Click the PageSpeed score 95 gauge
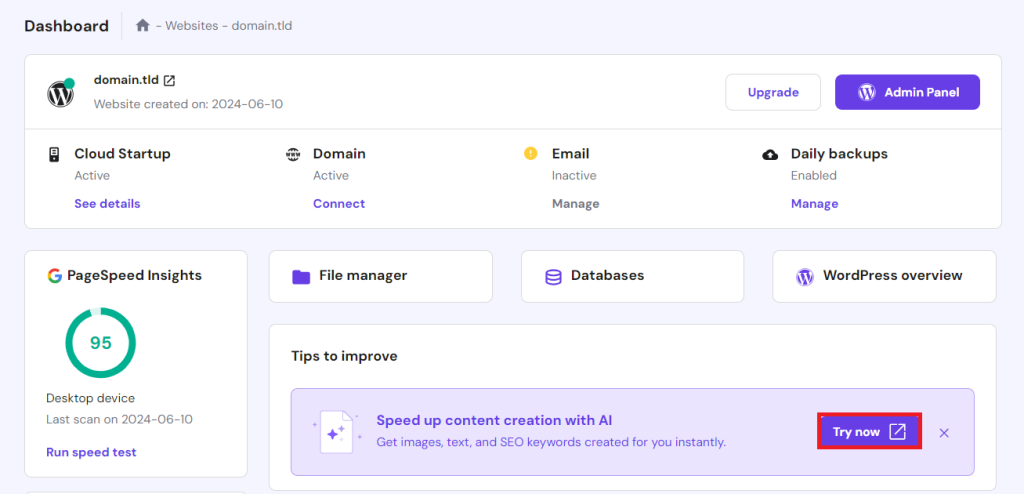This screenshot has width=1024, height=494. [x=100, y=343]
